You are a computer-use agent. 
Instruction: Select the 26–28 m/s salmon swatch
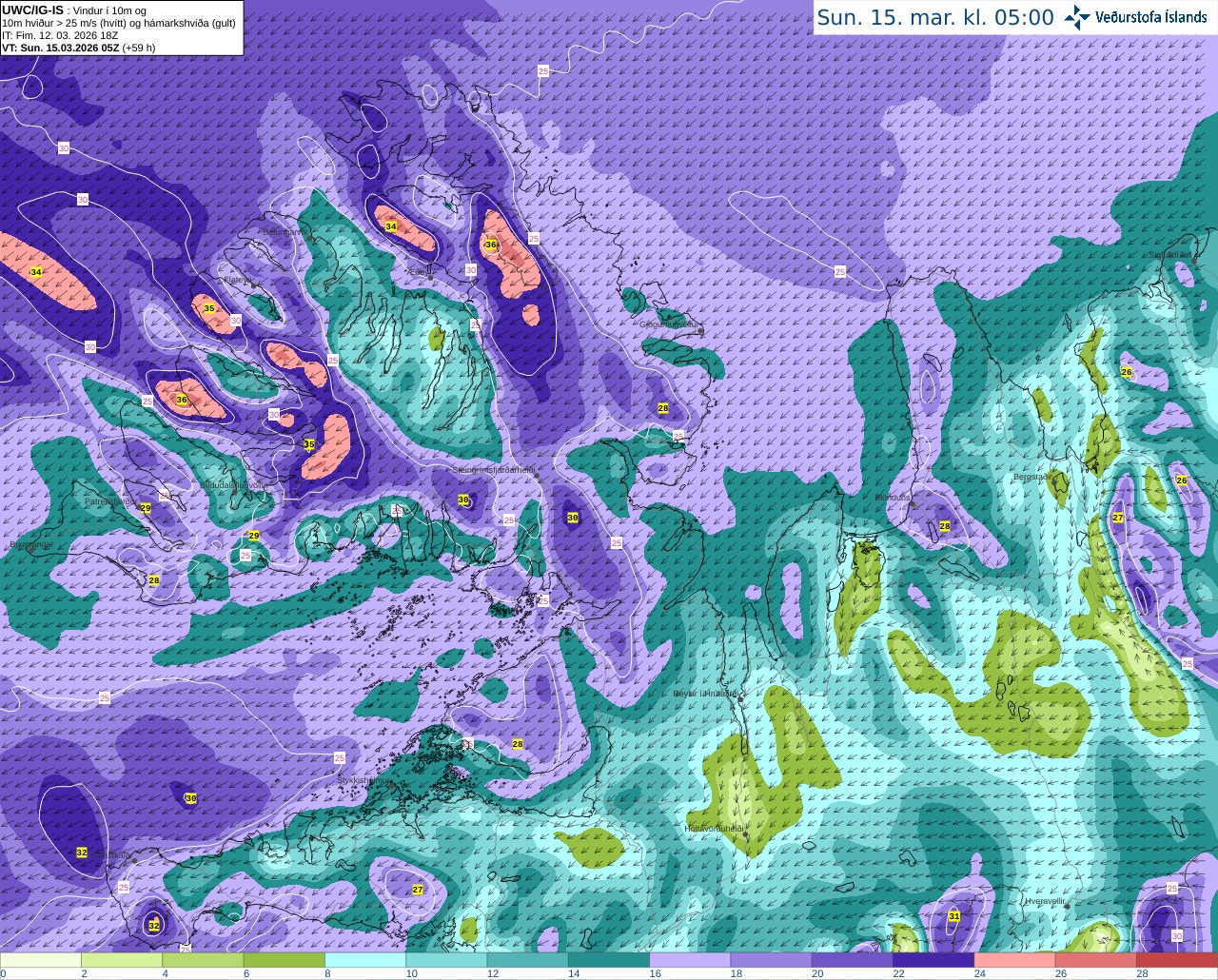click(x=1095, y=960)
